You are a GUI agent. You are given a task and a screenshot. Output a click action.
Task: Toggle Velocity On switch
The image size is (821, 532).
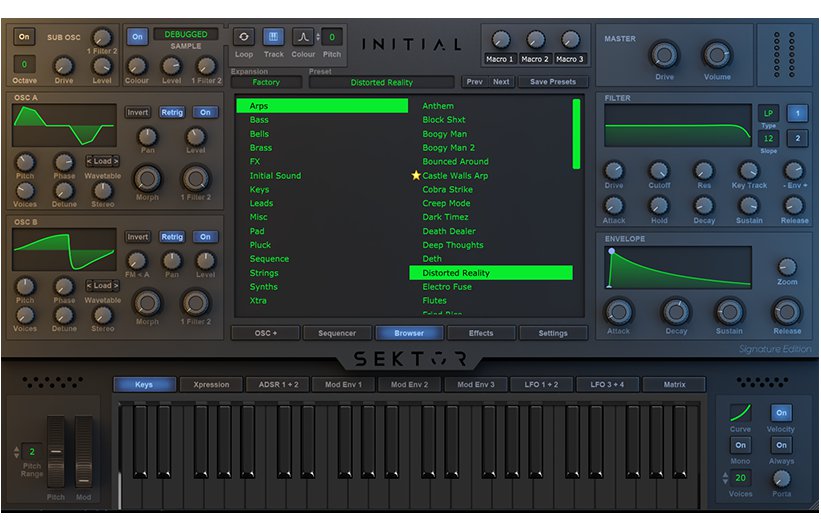(x=781, y=413)
